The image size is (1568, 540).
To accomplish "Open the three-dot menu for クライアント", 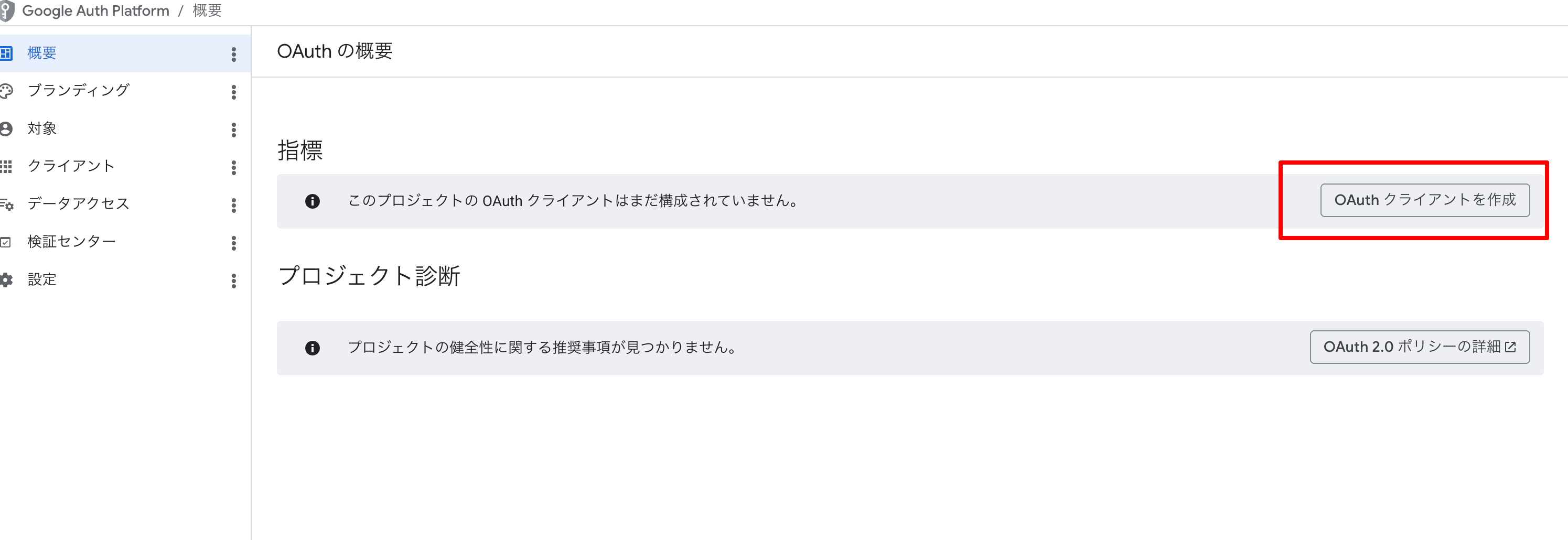I will point(233,167).
